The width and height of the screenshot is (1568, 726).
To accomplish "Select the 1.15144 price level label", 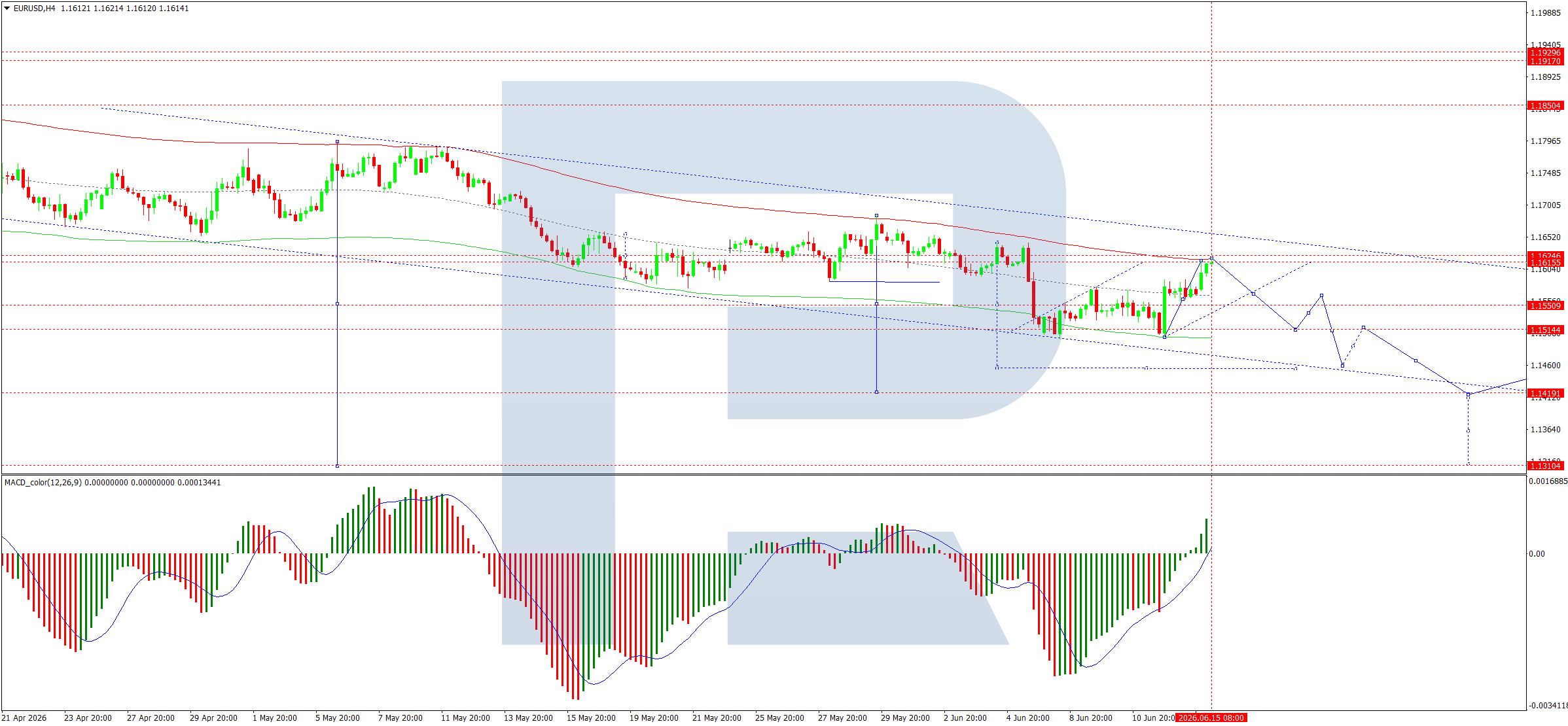I will click(1545, 330).
